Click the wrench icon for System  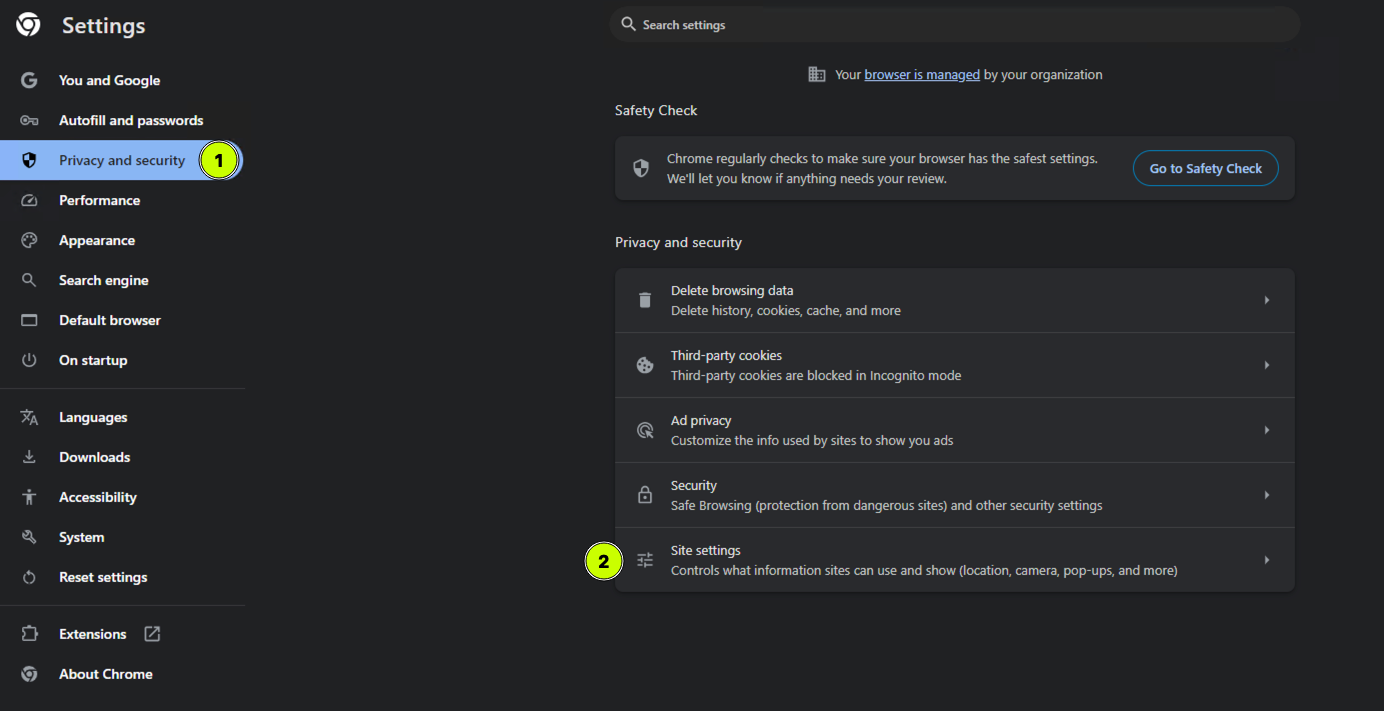pos(29,537)
